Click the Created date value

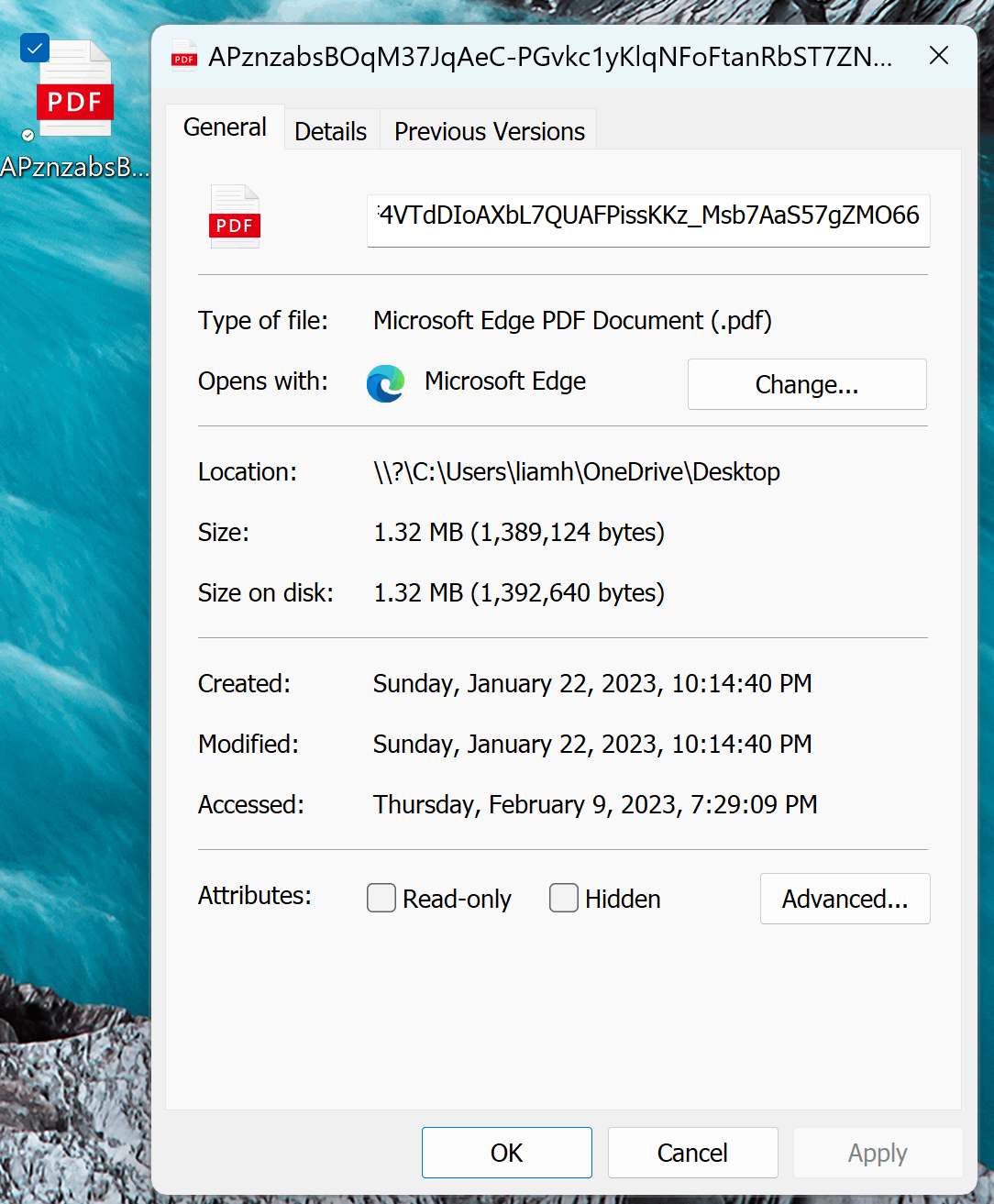[592, 683]
